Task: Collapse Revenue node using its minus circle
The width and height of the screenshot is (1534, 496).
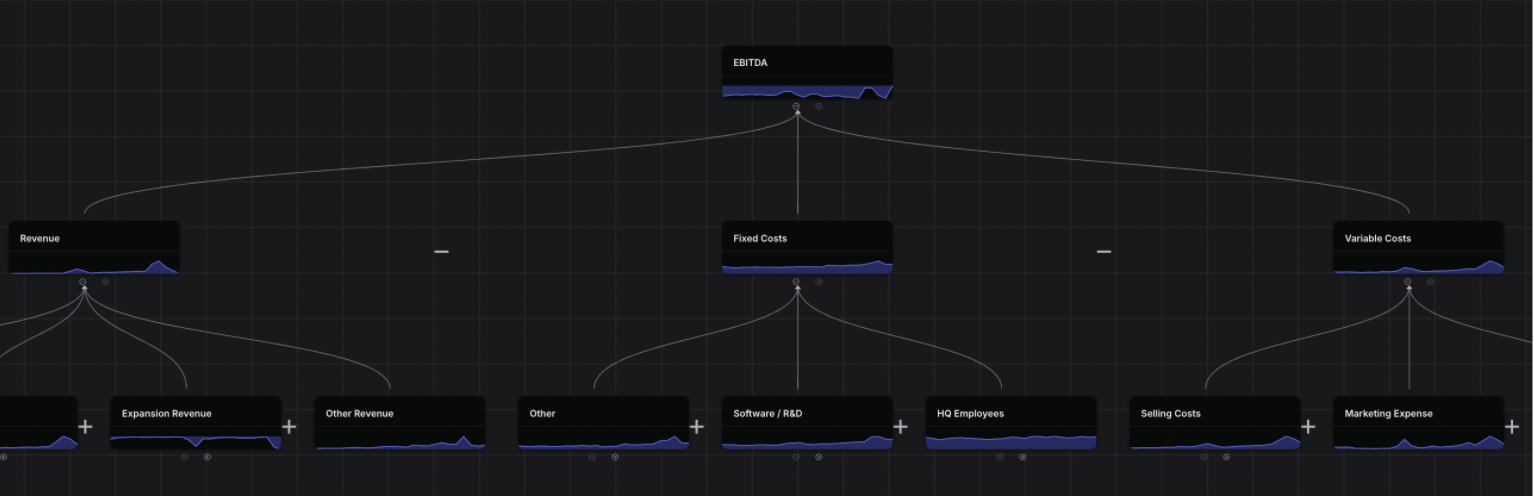Action: coord(83,282)
